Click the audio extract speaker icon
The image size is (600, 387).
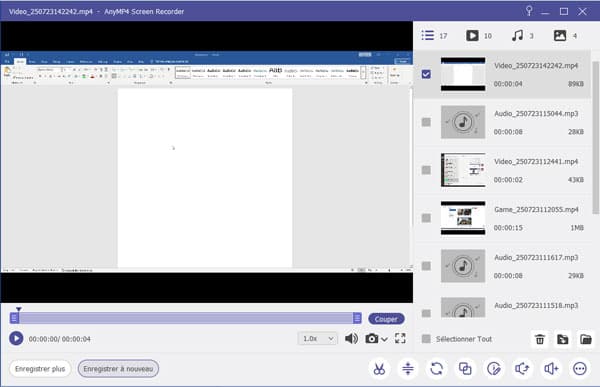(522, 369)
